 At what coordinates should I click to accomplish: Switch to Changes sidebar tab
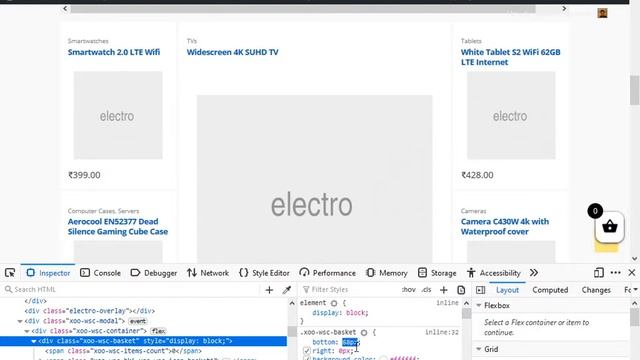[x=596, y=290]
